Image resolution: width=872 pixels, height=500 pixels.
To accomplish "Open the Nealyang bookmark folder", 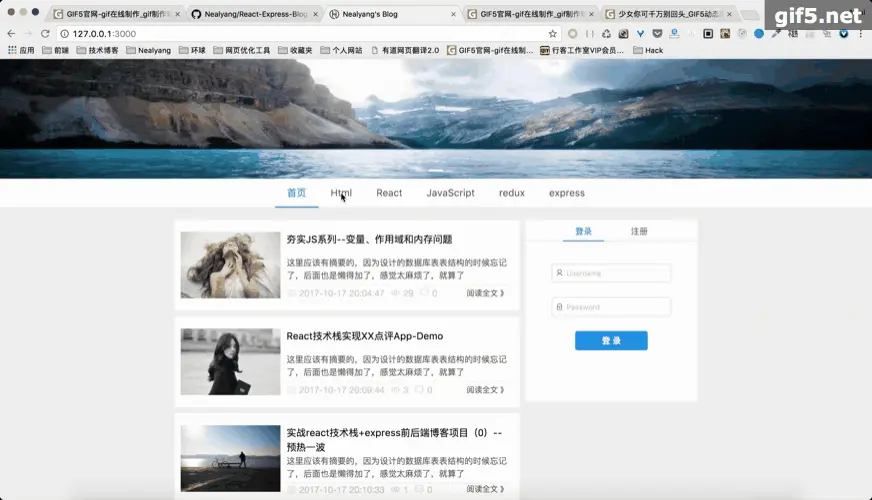I will (x=148, y=51).
